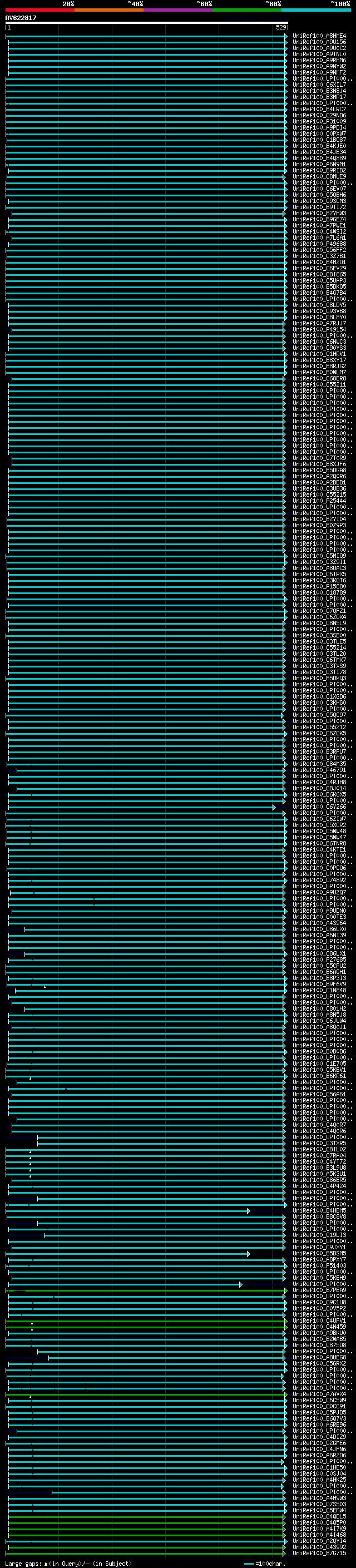Select label UniRef100_Q801H2
Image resolution: width=356 pixels, height=1568 pixels.
(319, 1008)
